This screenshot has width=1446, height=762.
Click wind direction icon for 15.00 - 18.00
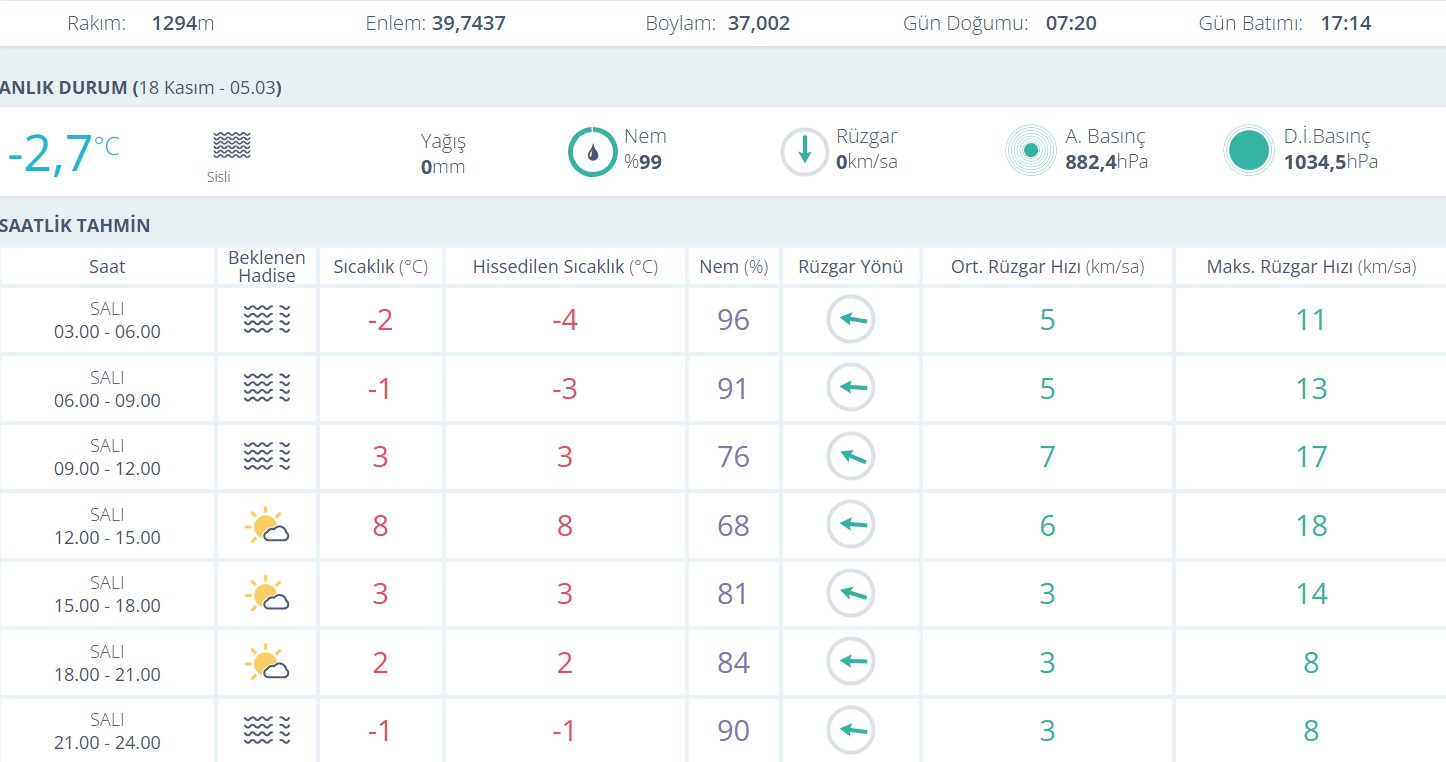[x=850, y=594]
